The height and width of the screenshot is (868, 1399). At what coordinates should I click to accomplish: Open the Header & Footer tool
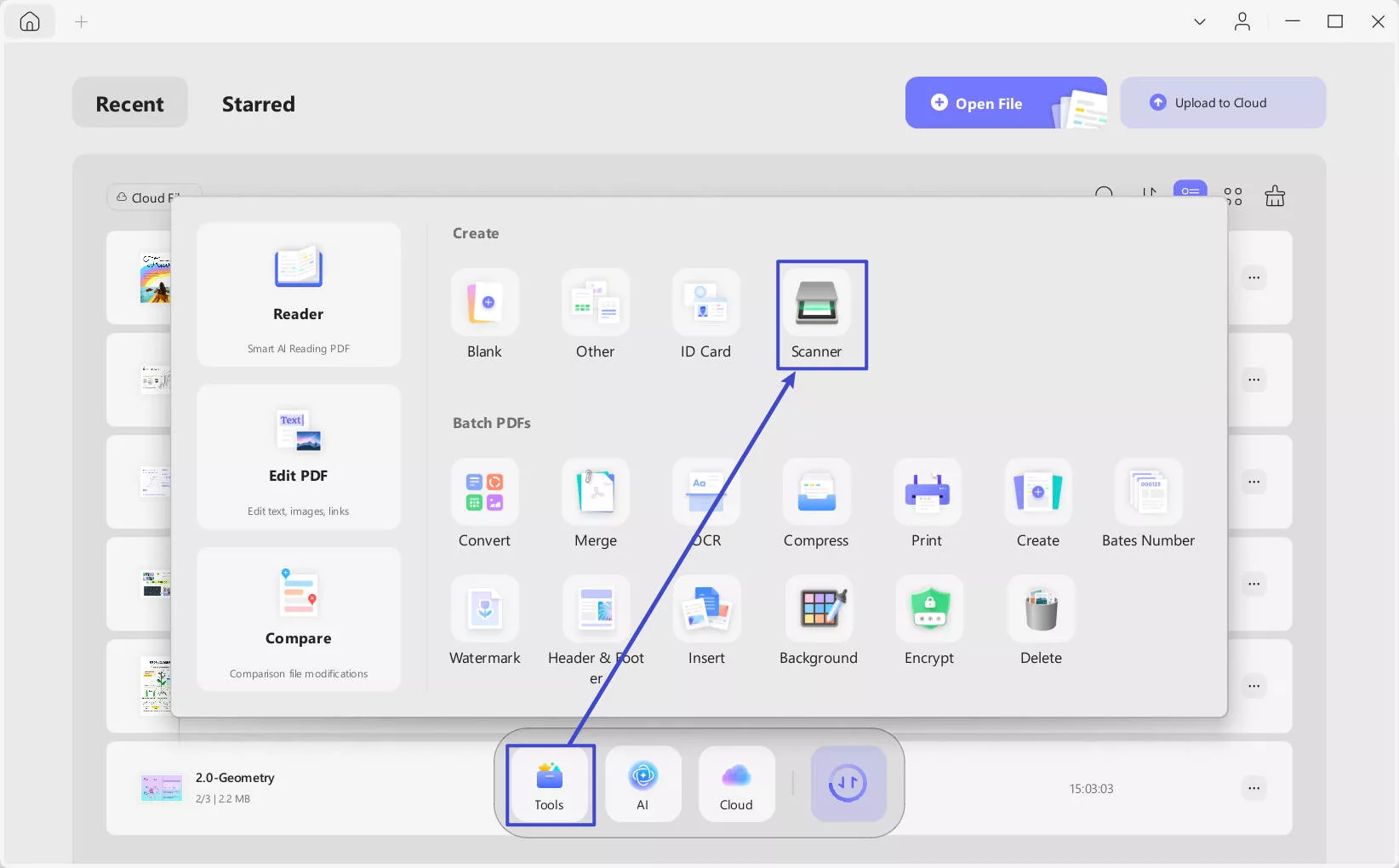click(596, 630)
